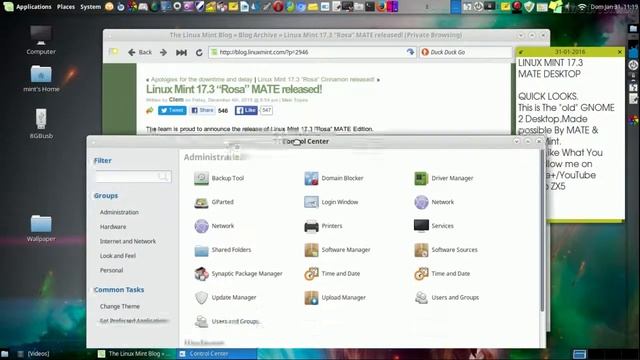Click the Tweet button on blog post
This screenshot has width=640, height=360.
(x=172, y=110)
